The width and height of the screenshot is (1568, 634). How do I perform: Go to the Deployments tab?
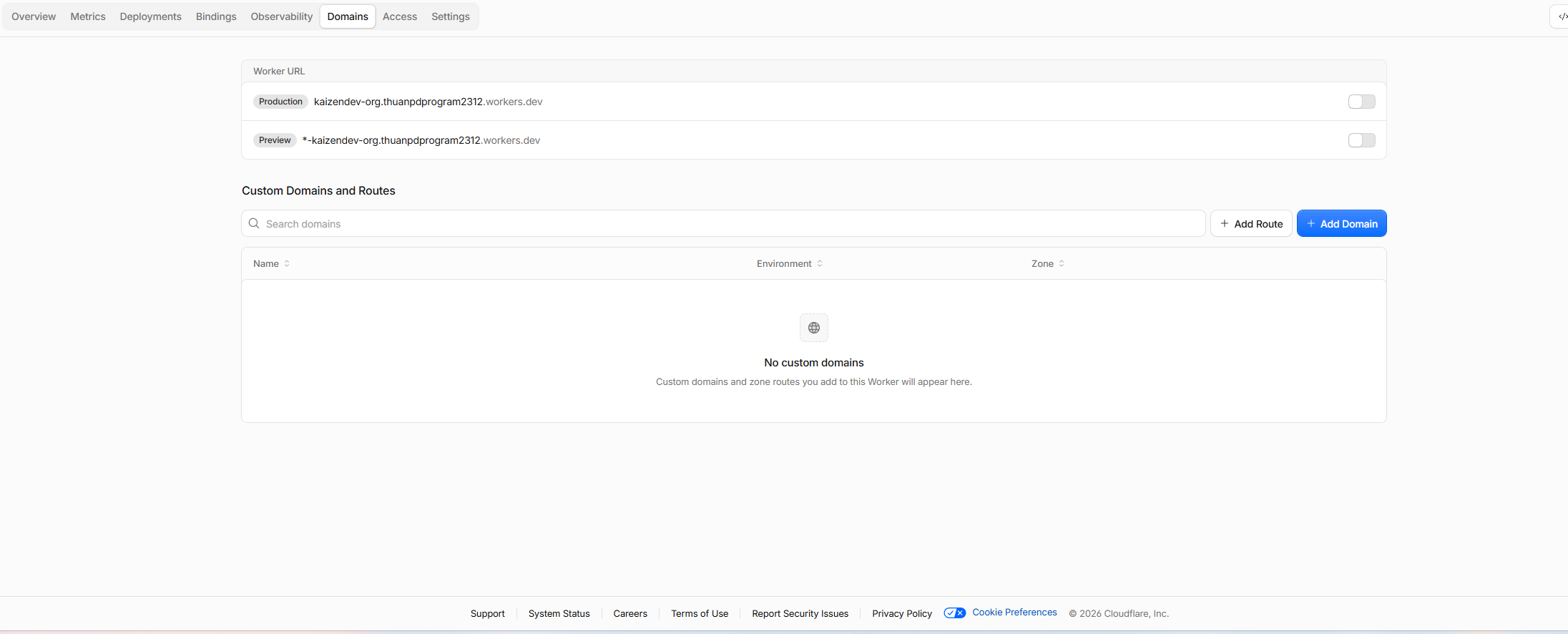click(151, 16)
